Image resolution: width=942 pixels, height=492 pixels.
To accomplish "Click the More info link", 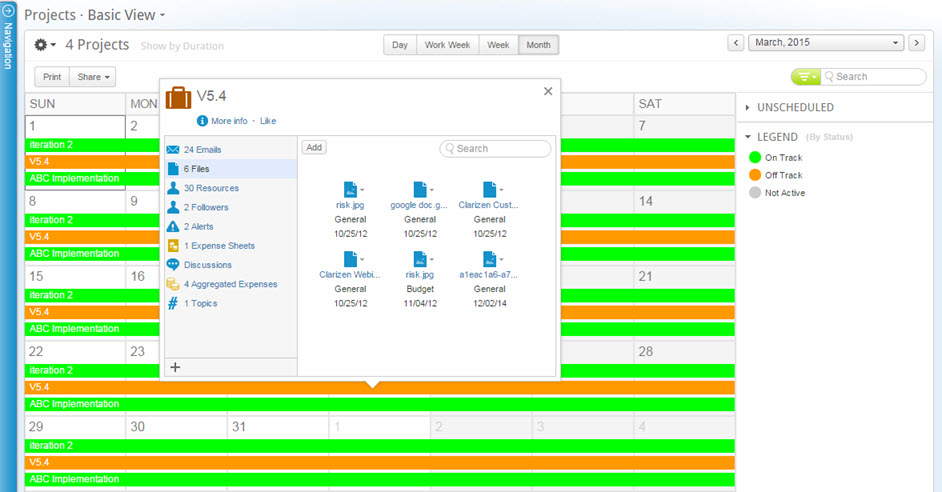I will pos(229,121).
